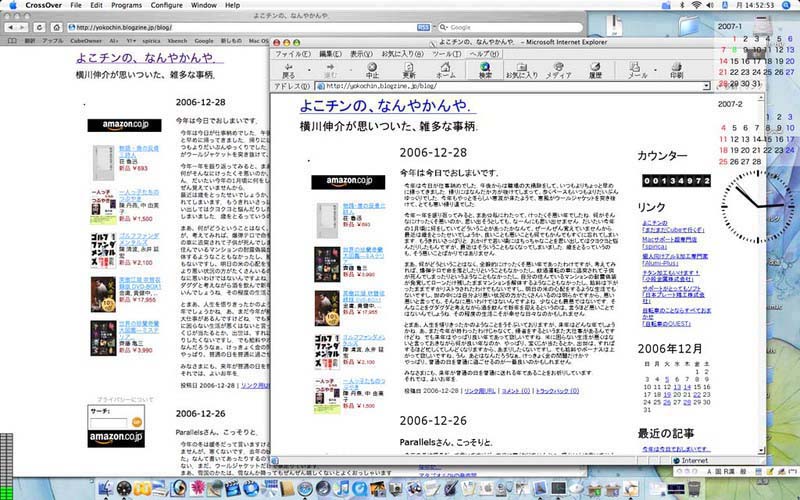Open the 編集(E) menu in IE

(x=330, y=54)
